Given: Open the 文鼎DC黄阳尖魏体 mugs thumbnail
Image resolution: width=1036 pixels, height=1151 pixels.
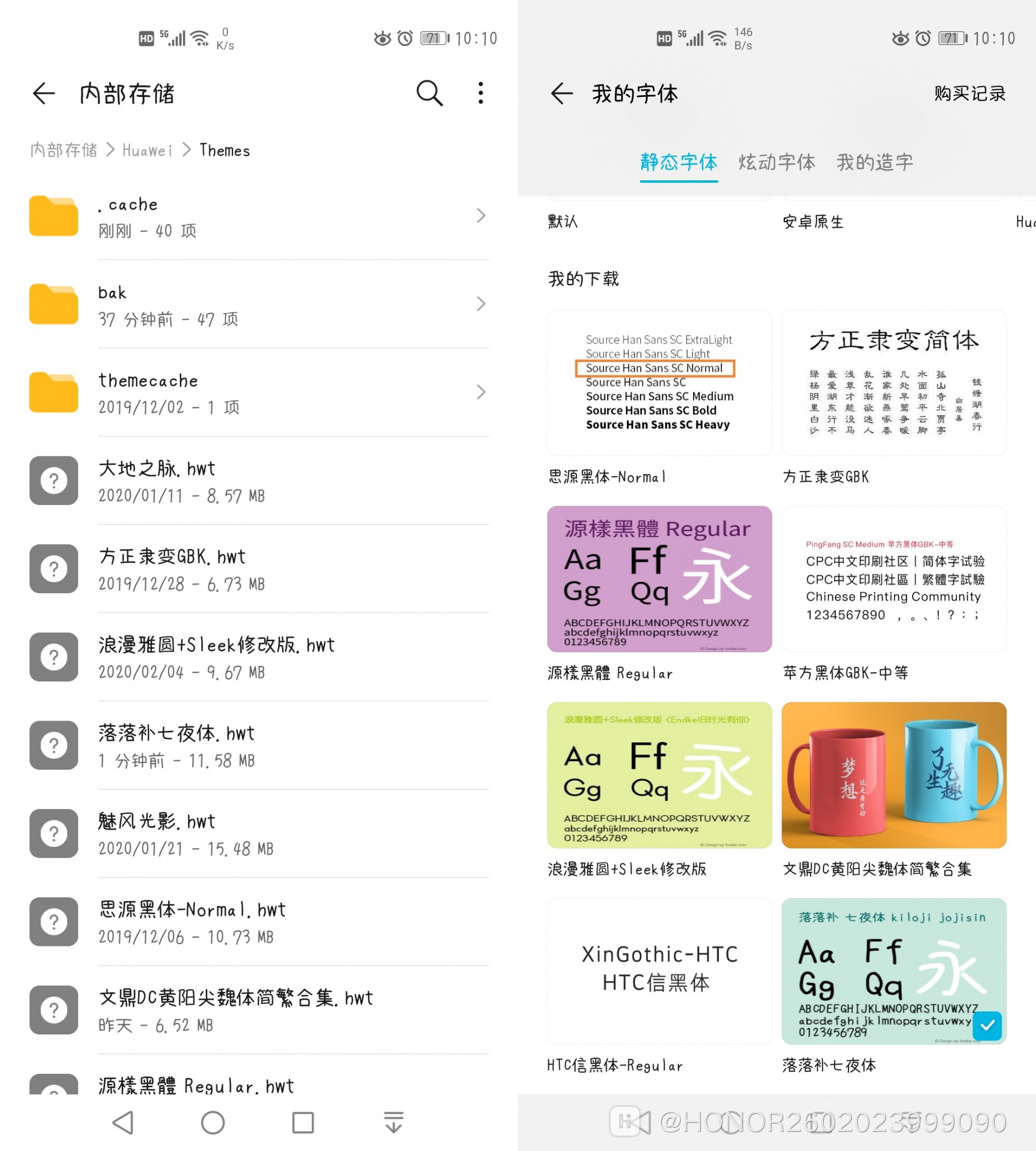Looking at the screenshot, I should pos(894,775).
